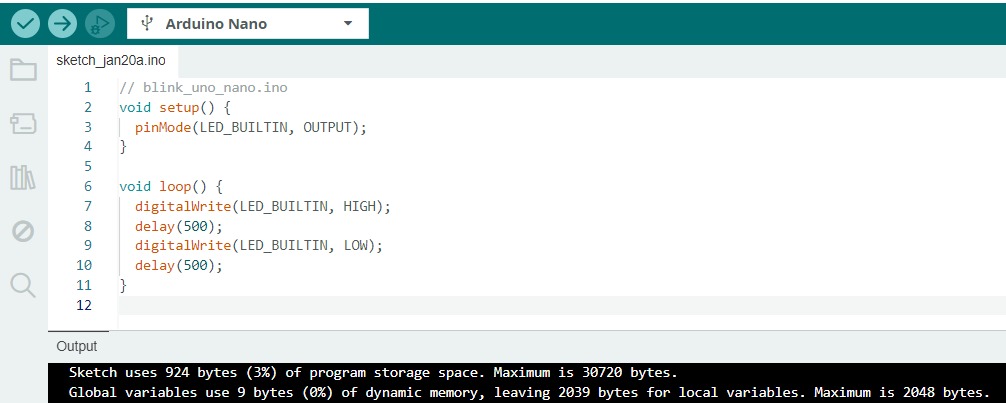Viewport: 1006px width, 403px height.
Task: Select the Output panel tab
Action: pyautogui.click(x=77, y=347)
